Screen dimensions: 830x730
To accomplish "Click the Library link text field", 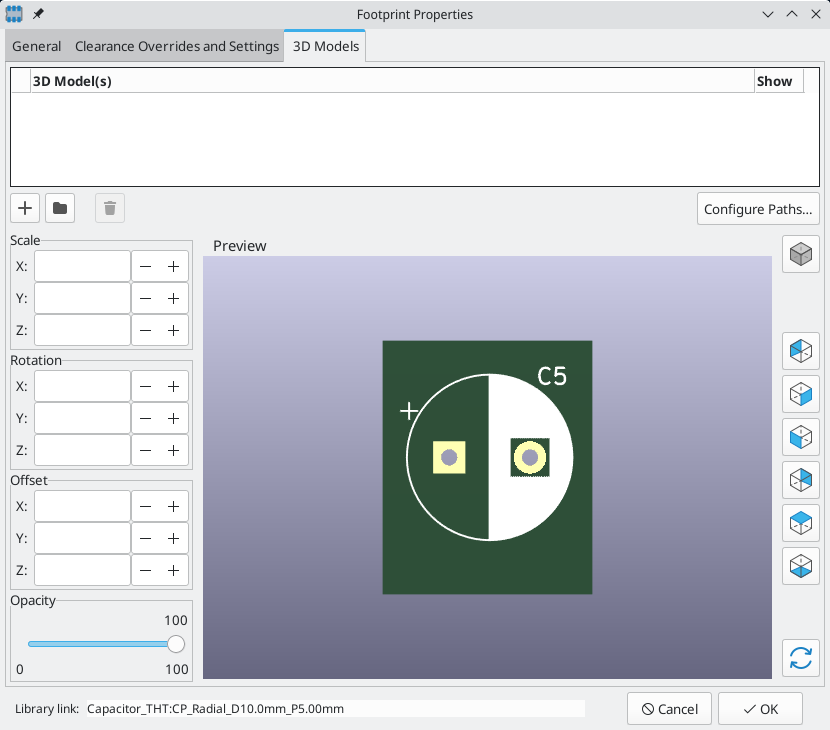I will 335,709.
